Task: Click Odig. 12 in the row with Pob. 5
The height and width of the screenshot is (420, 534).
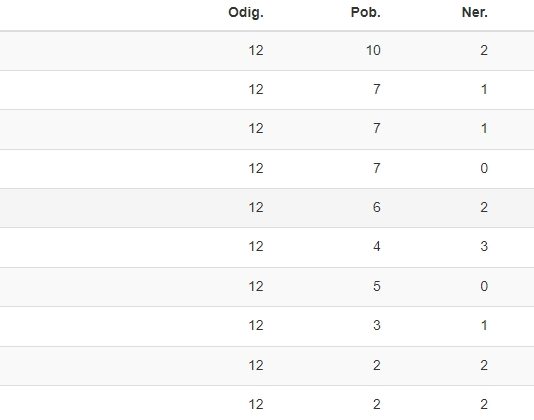Action: point(256,286)
